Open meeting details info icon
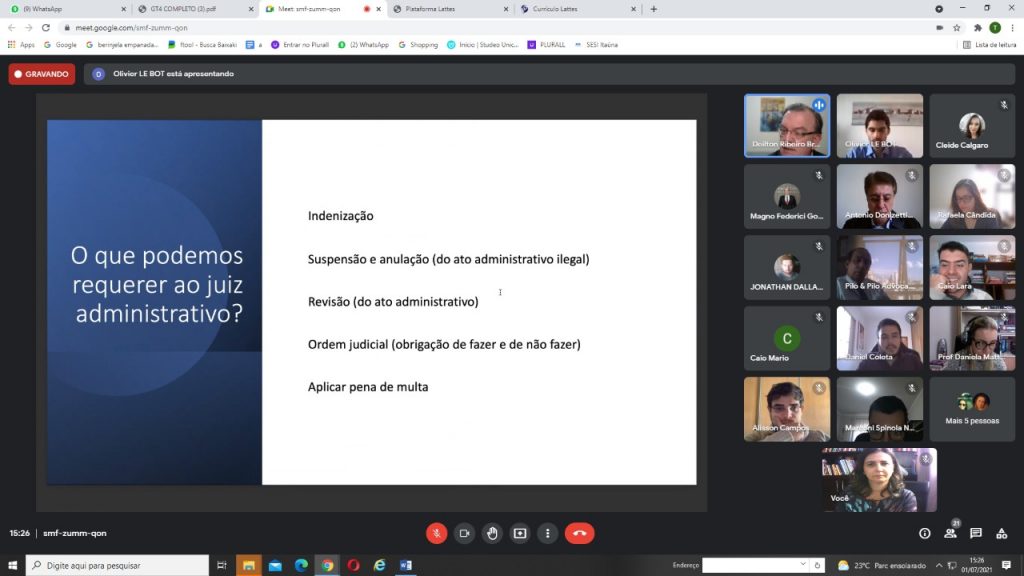This screenshot has height=576, width=1024. coord(924,533)
